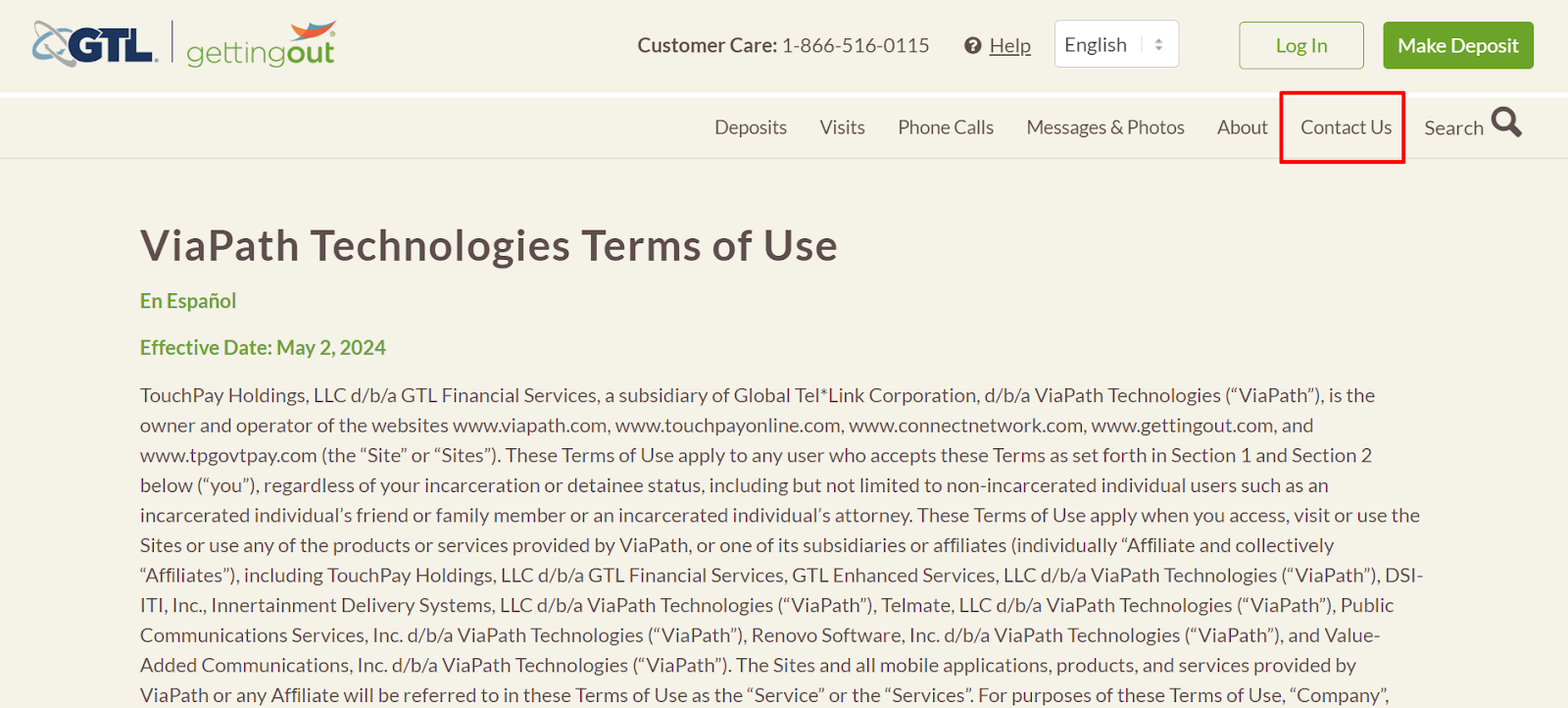Viewport: 1568px width, 708px height.
Task: Click the Log In button
Action: (1301, 45)
